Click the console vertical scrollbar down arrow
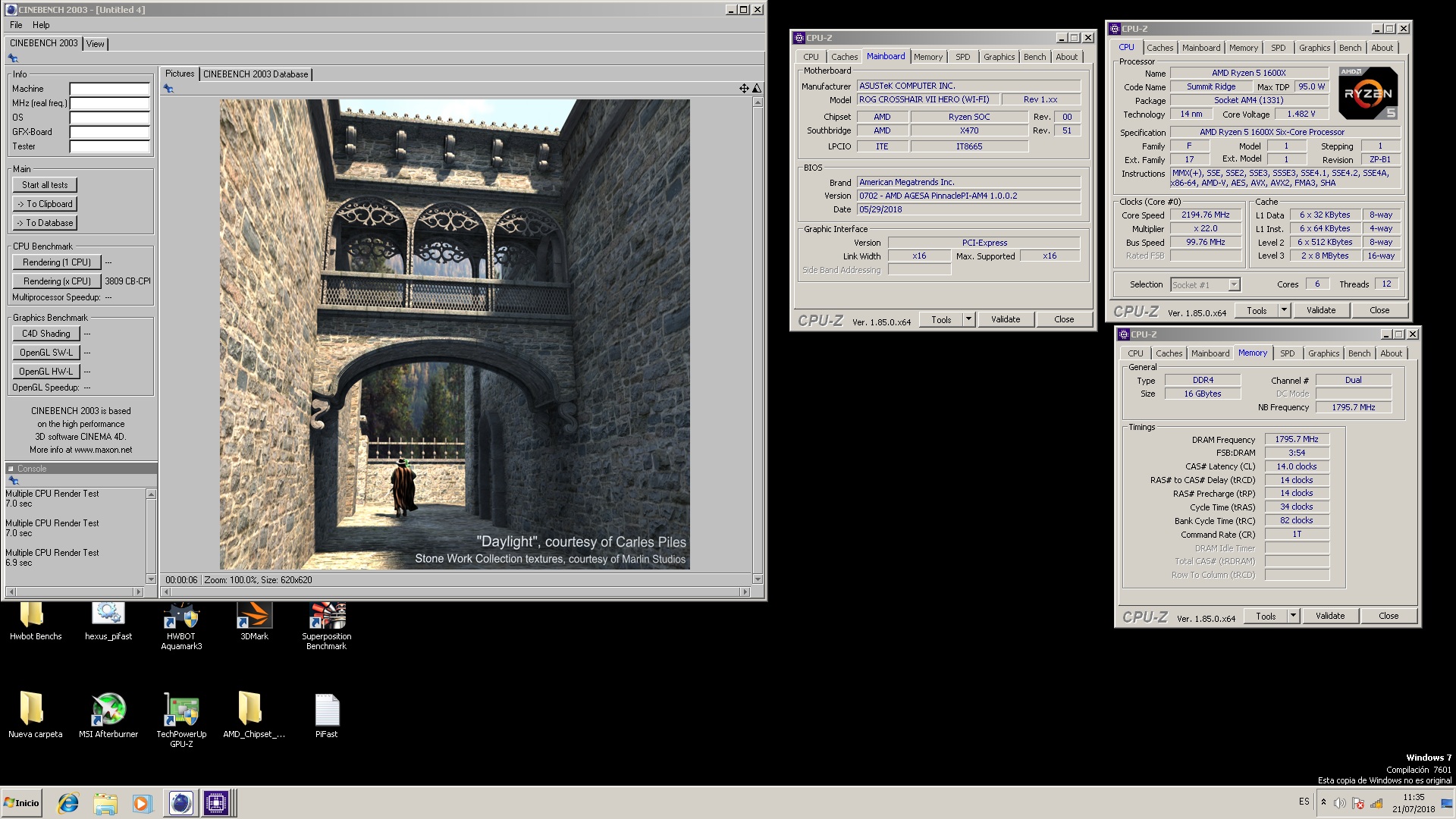The height and width of the screenshot is (819, 1456). pyautogui.click(x=151, y=579)
